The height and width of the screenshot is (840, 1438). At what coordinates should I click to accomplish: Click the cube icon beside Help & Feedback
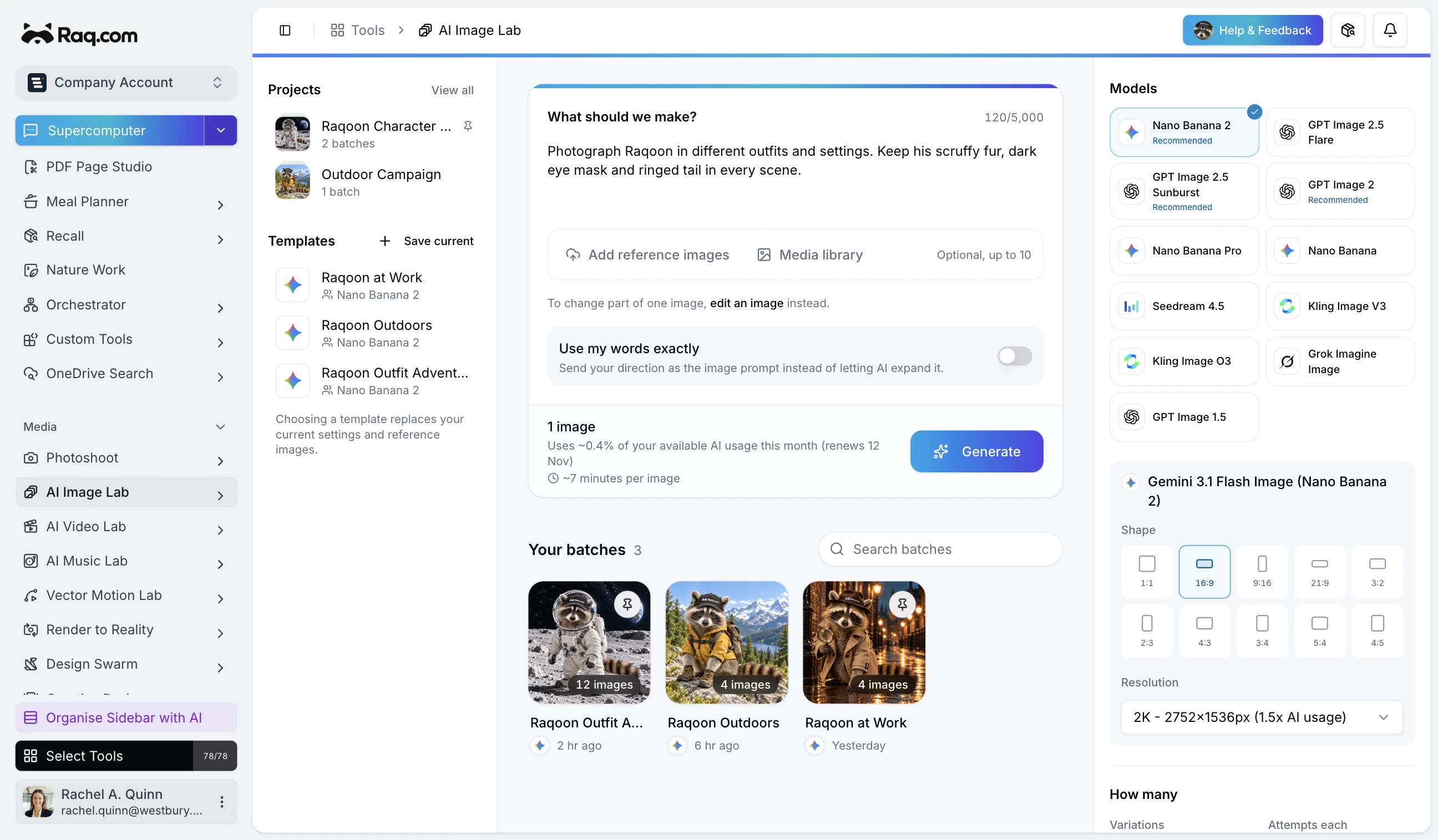[x=1347, y=30]
